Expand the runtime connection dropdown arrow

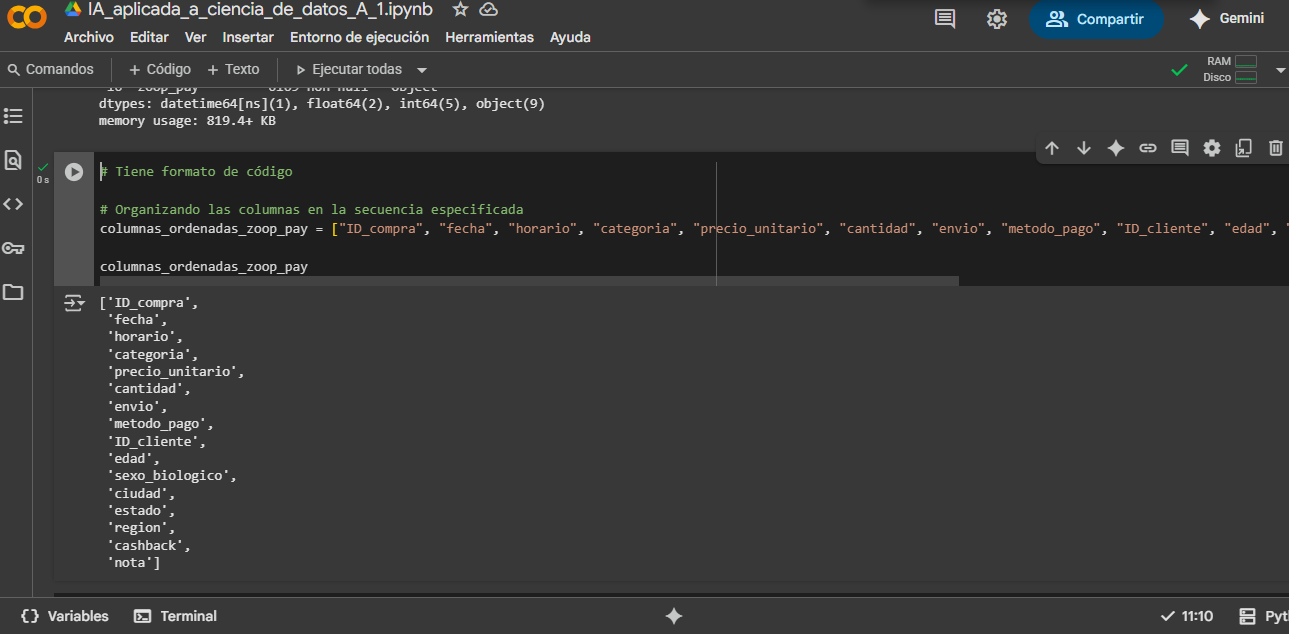pos(1281,70)
